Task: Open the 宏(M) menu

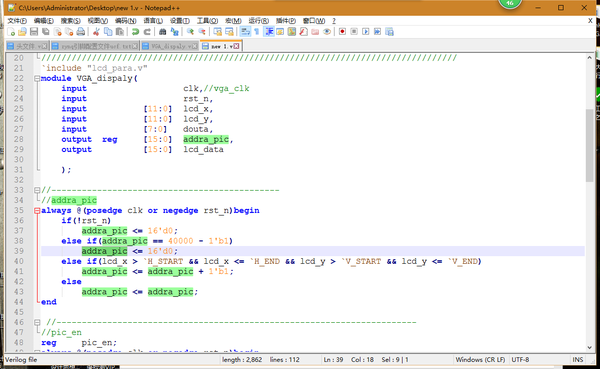Action: click(x=233, y=21)
